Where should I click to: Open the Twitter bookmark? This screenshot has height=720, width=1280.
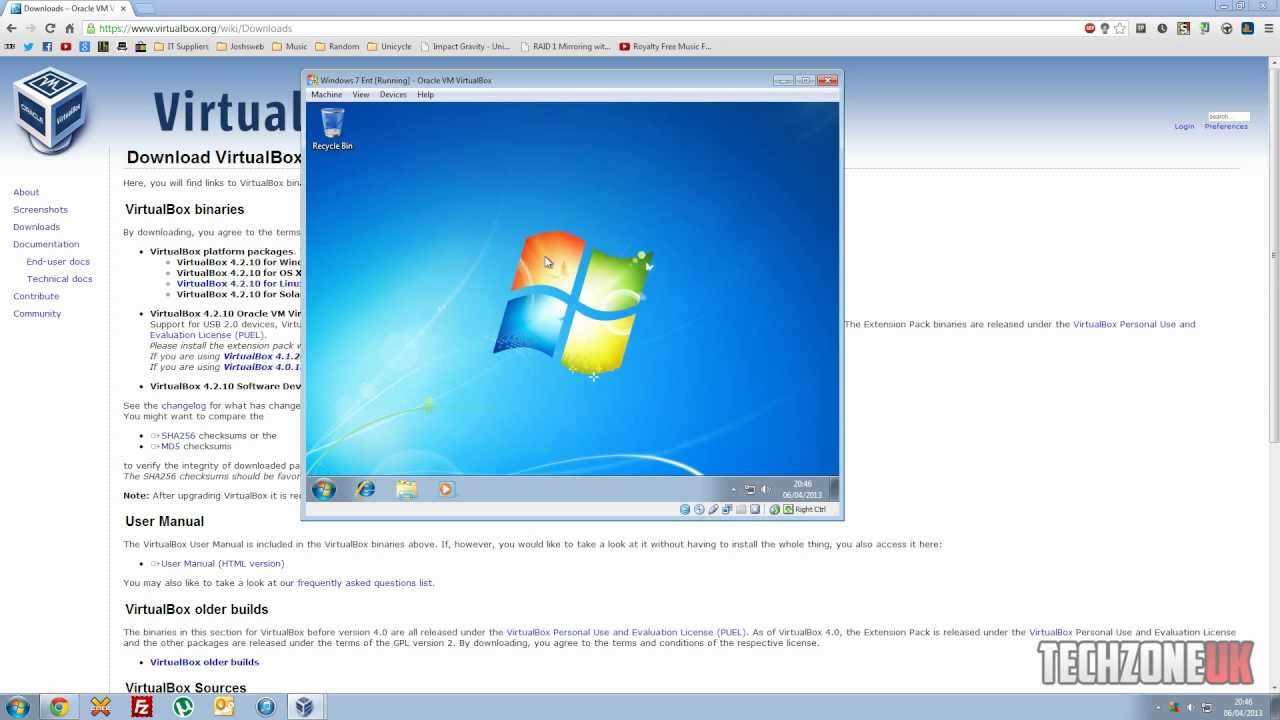click(x=28, y=46)
